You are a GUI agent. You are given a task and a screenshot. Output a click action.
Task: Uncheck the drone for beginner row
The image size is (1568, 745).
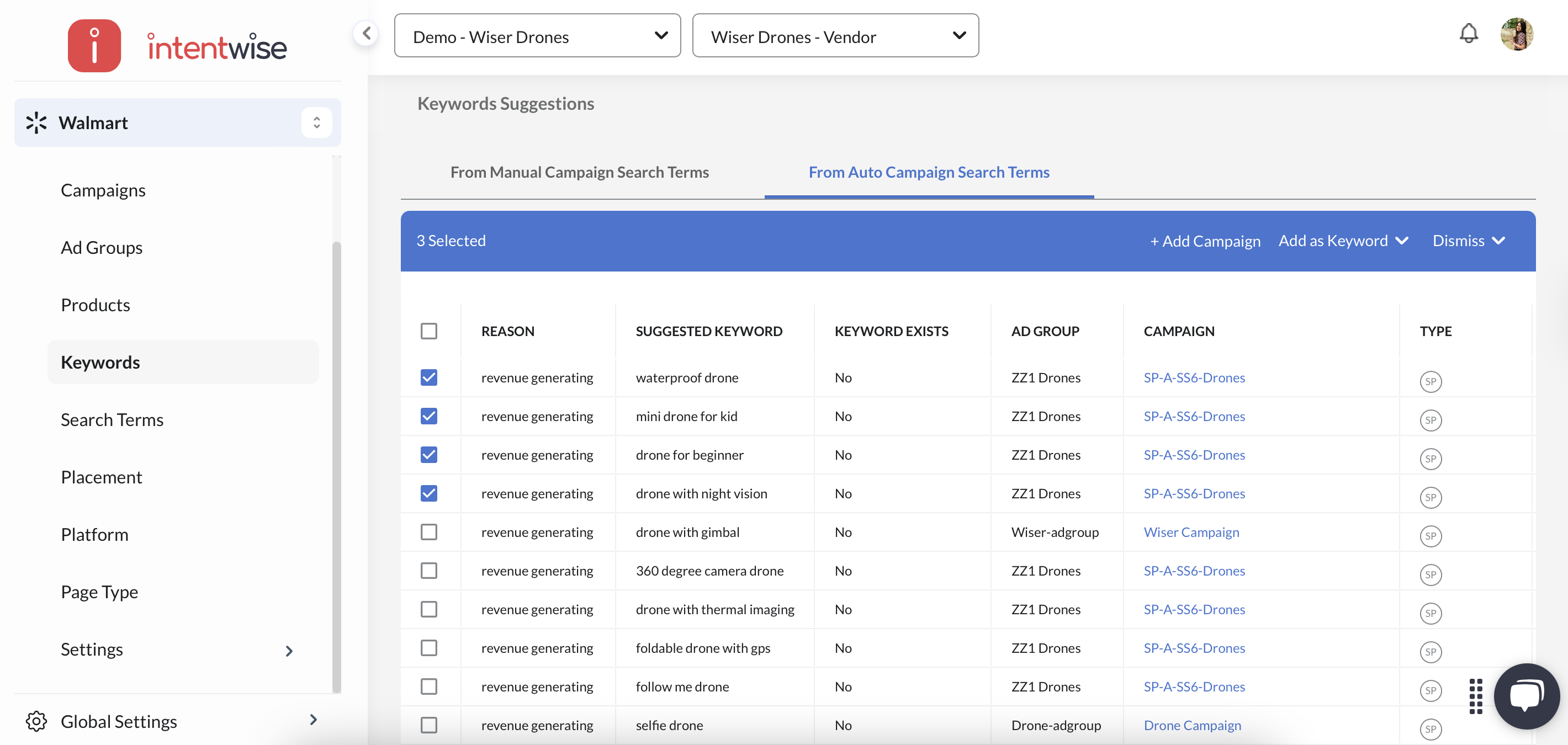(x=428, y=454)
